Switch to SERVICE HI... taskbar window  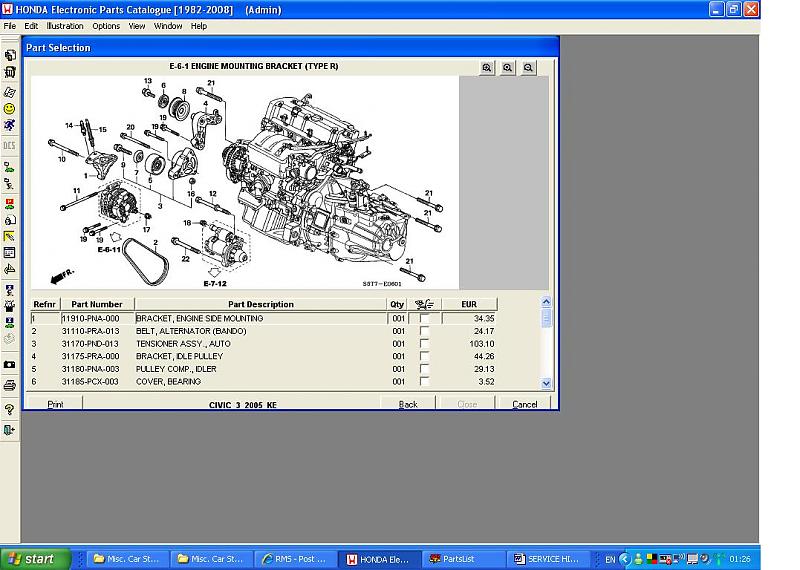pyautogui.click(x=548, y=559)
